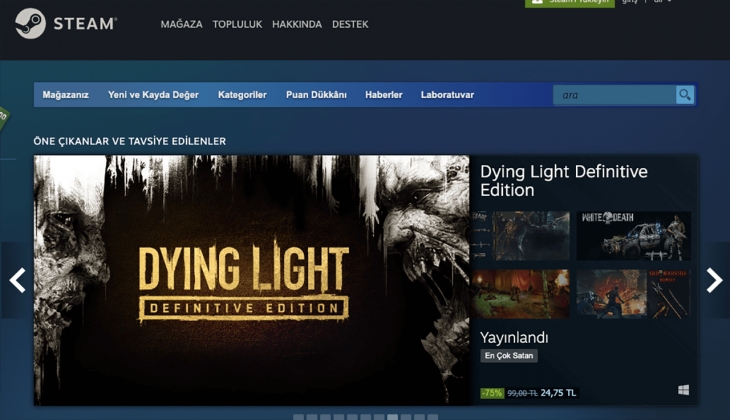Show the previous featured game
This screenshot has width=730, height=420.
17,280
